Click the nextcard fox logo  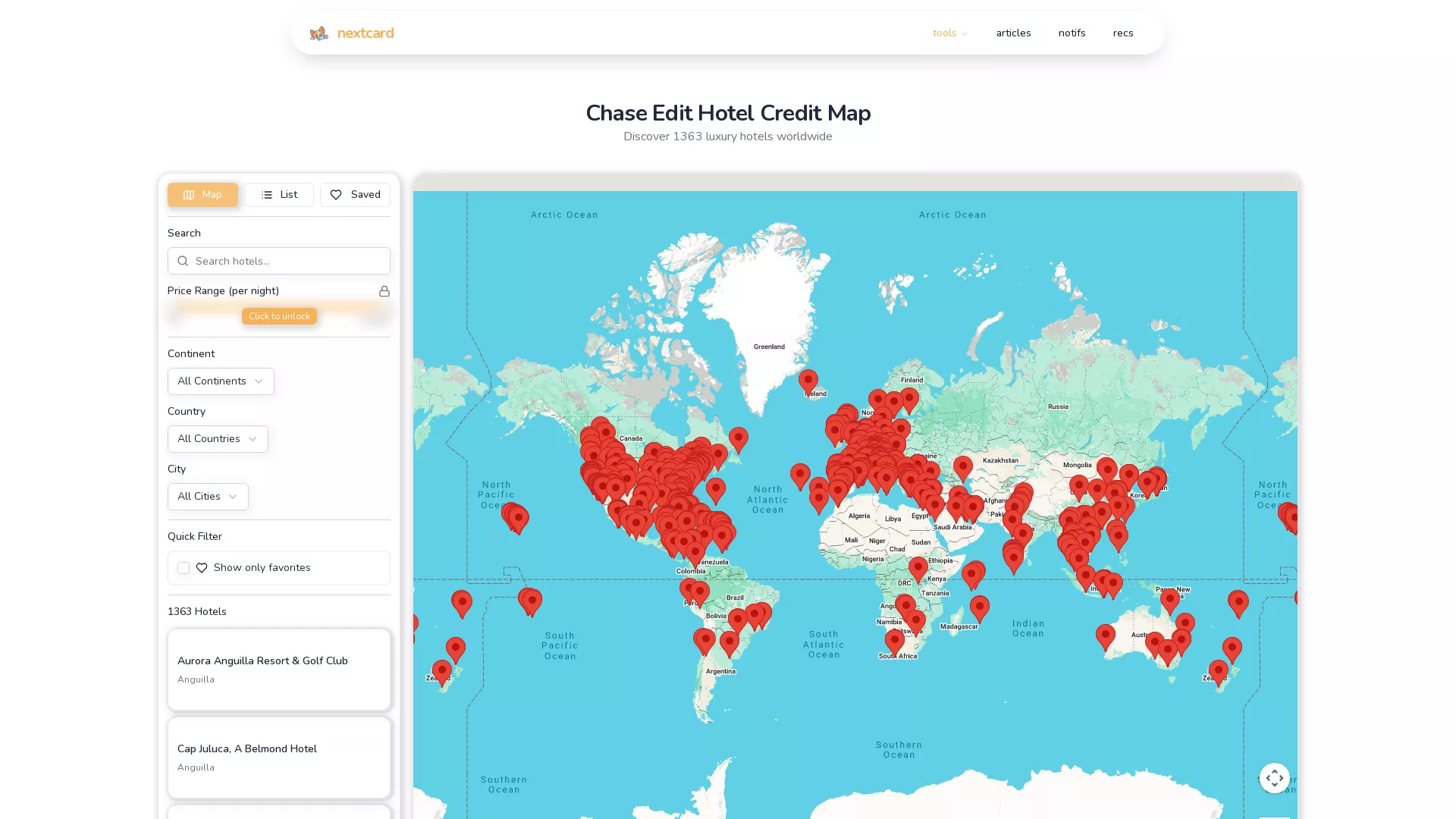tap(318, 33)
